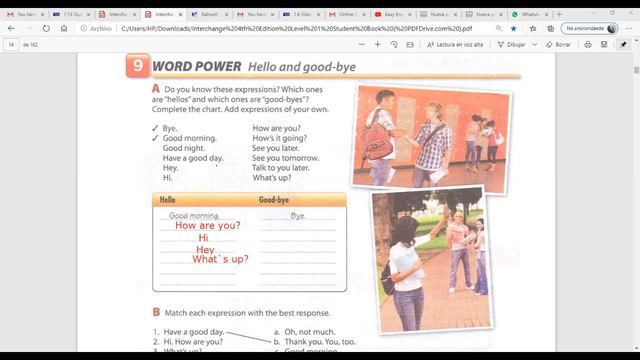Rotate the PDF page
Viewport: 640px width, 360px height.
click(x=394, y=44)
